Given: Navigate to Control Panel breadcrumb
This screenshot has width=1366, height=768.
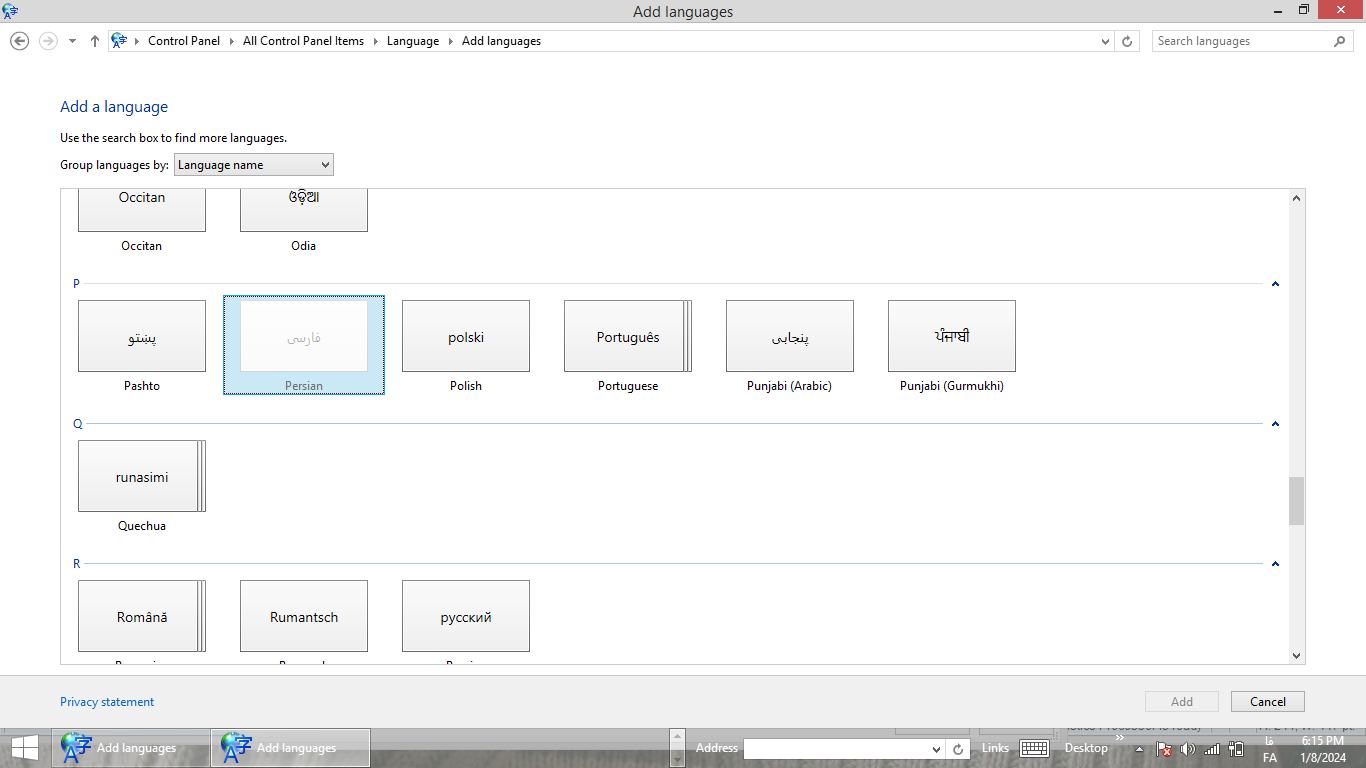Looking at the screenshot, I should pyautogui.click(x=184, y=41).
